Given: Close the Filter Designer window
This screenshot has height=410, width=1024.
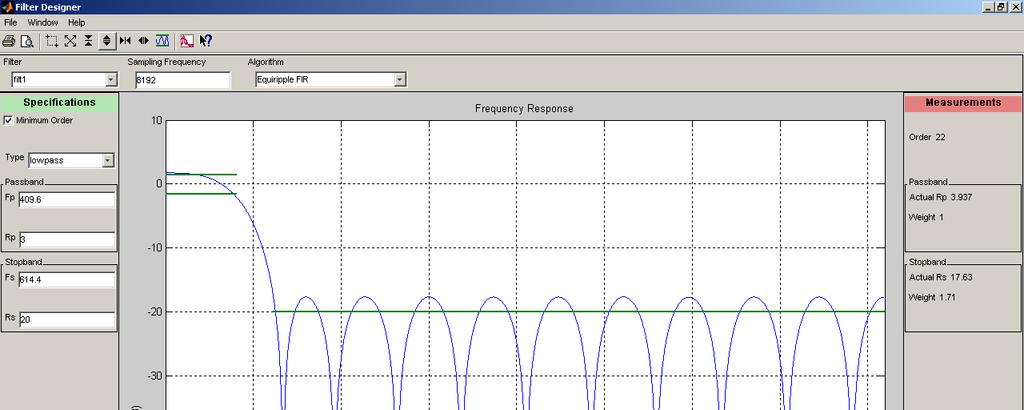Looking at the screenshot, I should coord(1015,7).
